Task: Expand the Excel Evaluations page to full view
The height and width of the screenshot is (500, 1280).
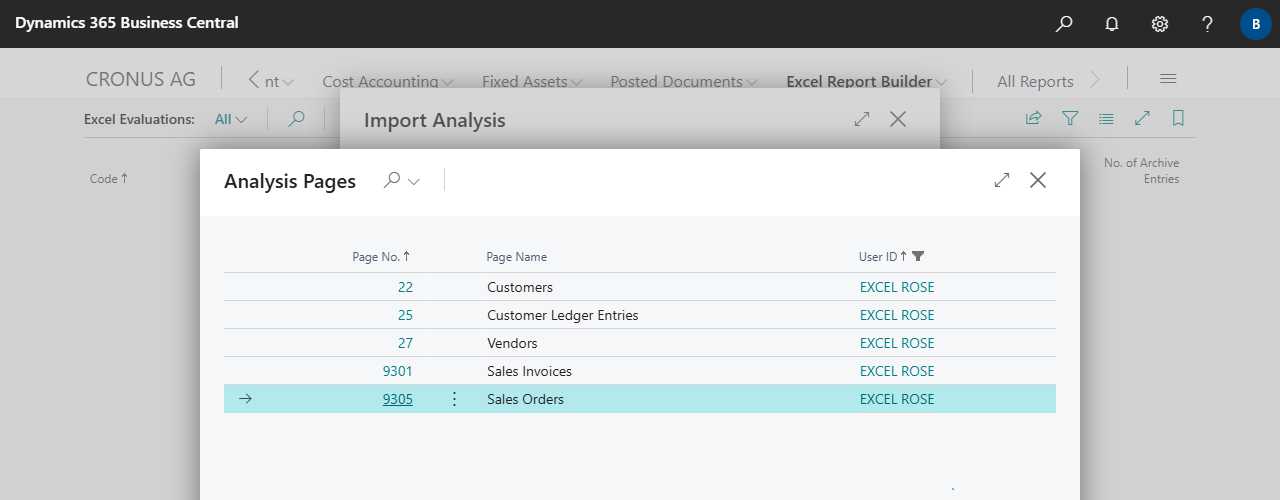Action: click(1142, 118)
